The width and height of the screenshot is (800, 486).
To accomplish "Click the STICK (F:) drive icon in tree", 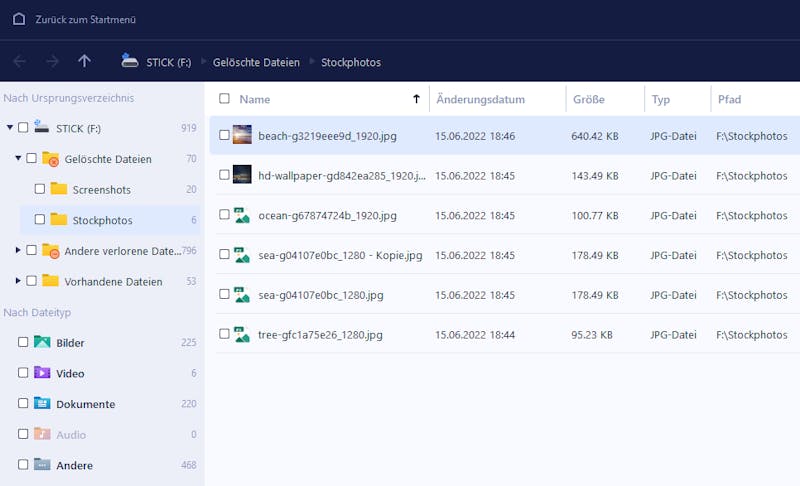I will [41, 126].
